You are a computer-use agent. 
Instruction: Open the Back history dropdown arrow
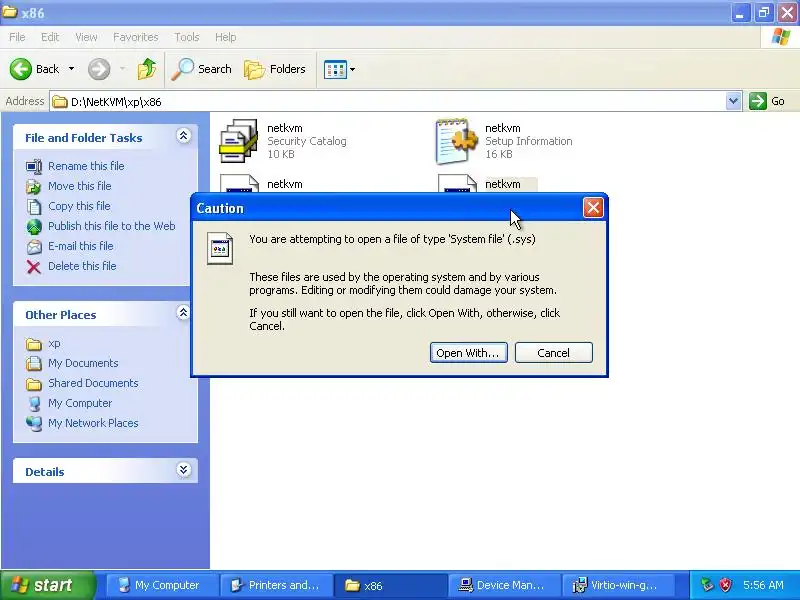tap(71, 69)
